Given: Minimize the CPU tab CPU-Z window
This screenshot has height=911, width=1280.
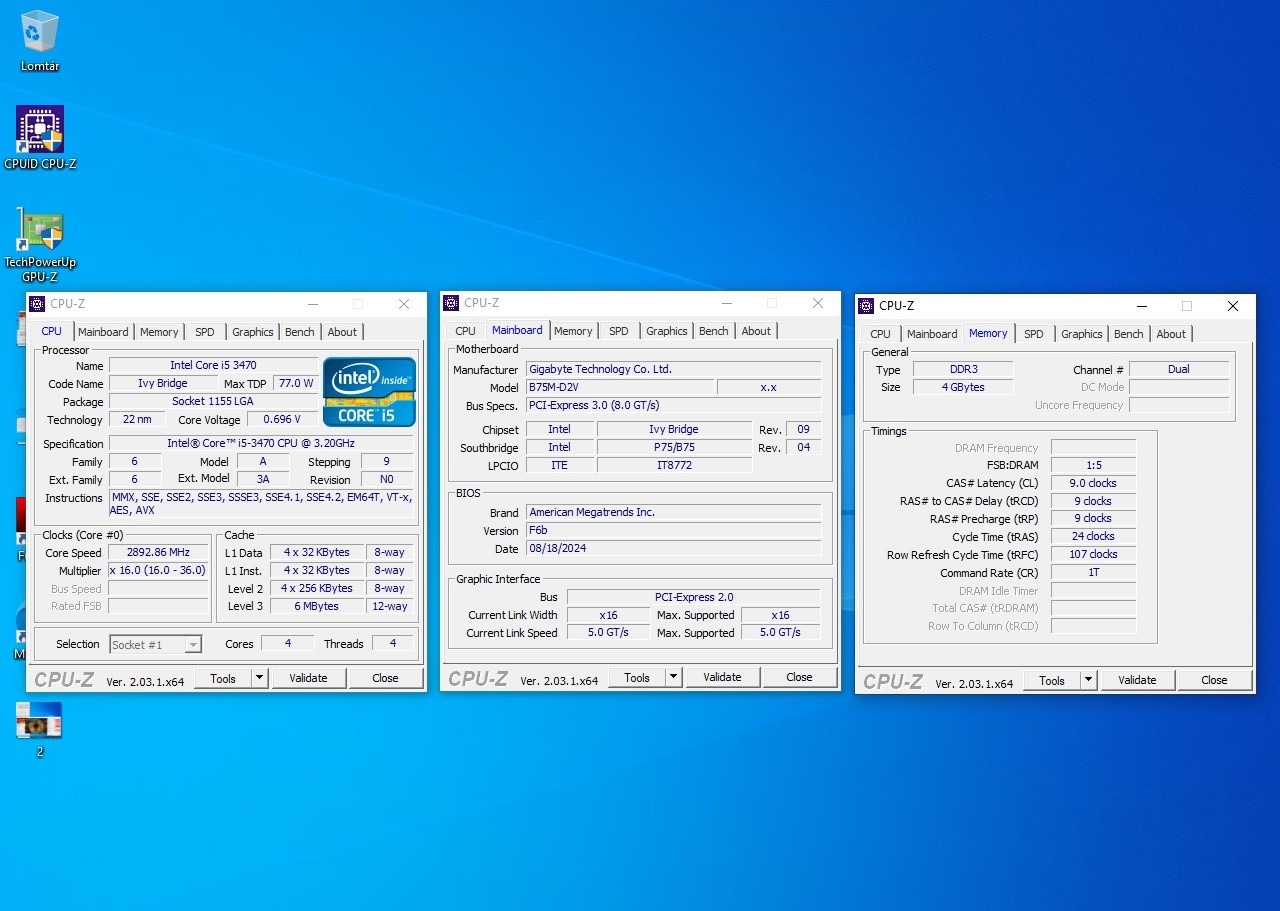Looking at the screenshot, I should click(312, 304).
